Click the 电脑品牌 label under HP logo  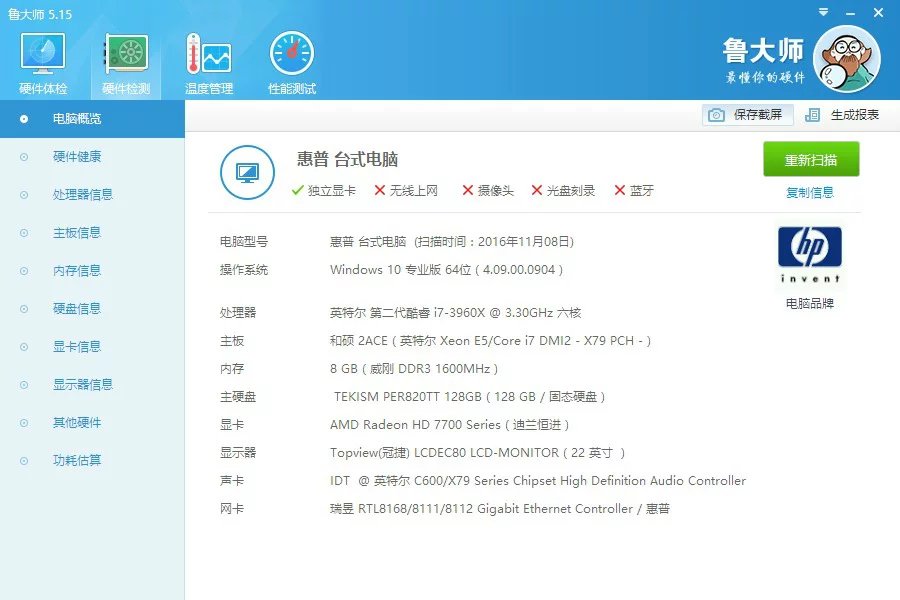(810, 303)
